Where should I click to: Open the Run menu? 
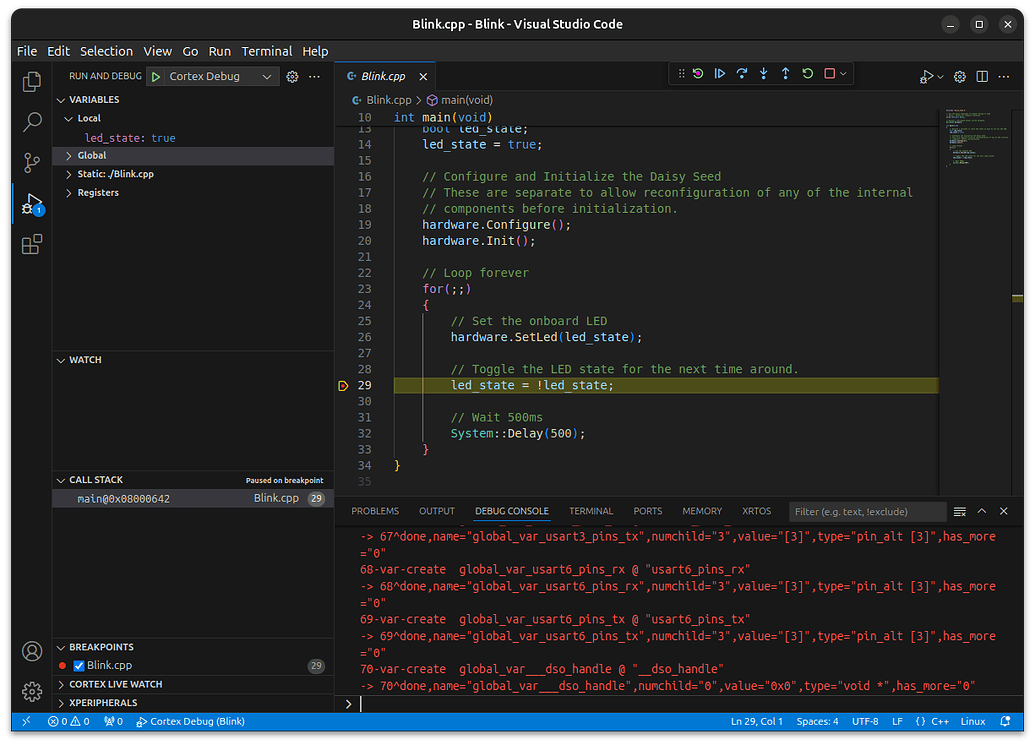[x=220, y=51]
